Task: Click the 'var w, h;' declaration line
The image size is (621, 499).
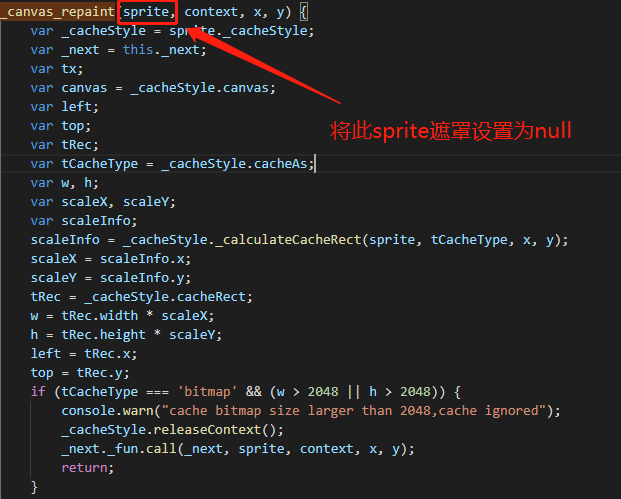Action: [x=65, y=183]
